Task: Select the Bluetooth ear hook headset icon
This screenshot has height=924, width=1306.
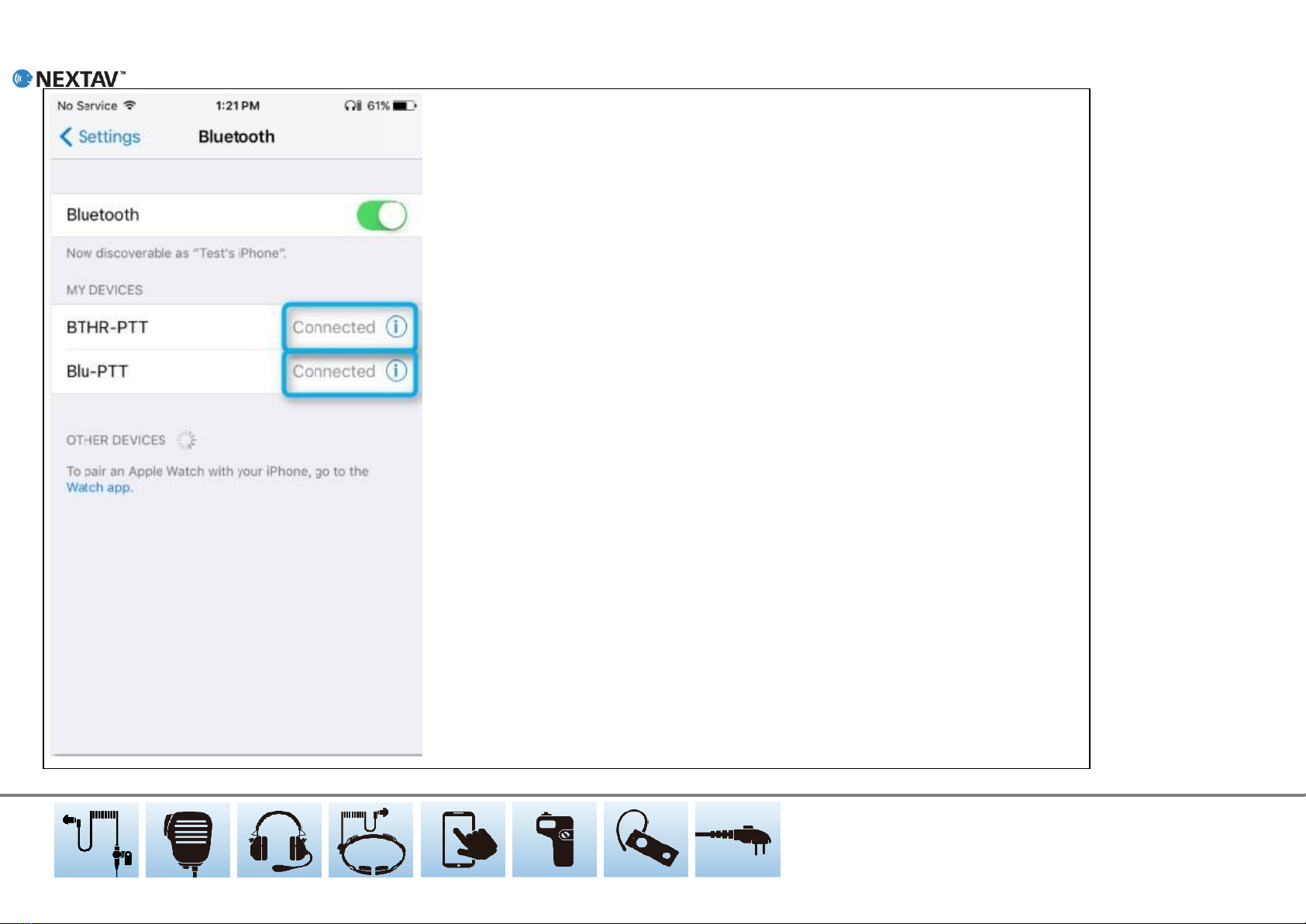Action: point(646,840)
